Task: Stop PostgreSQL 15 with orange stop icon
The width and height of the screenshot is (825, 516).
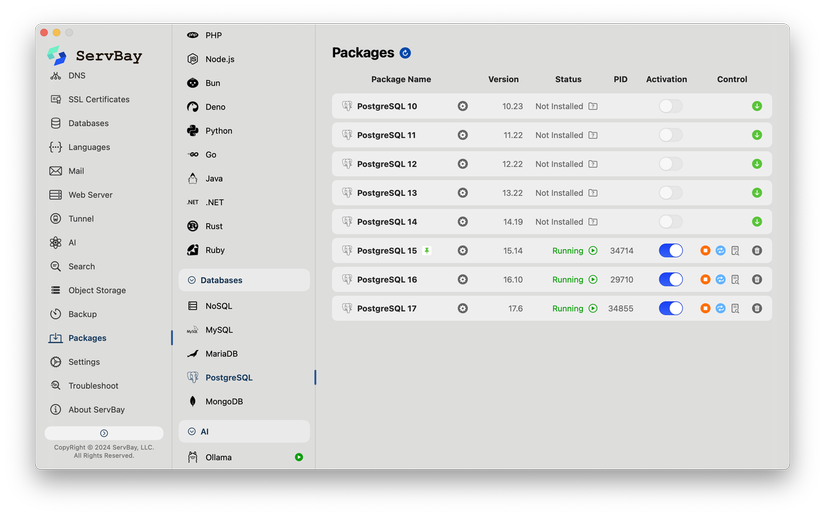Action: 705,251
